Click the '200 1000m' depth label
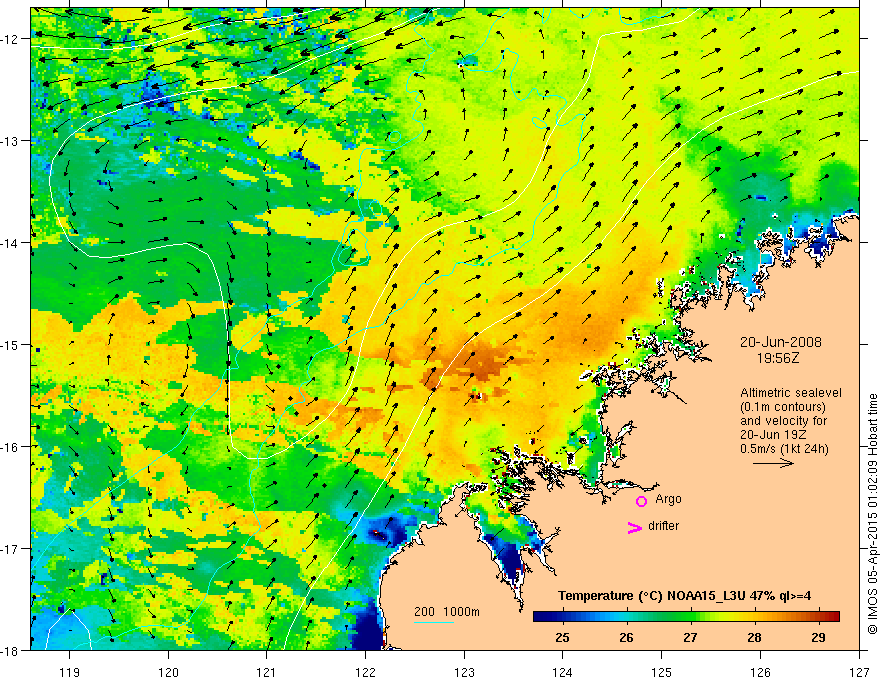 [447, 612]
